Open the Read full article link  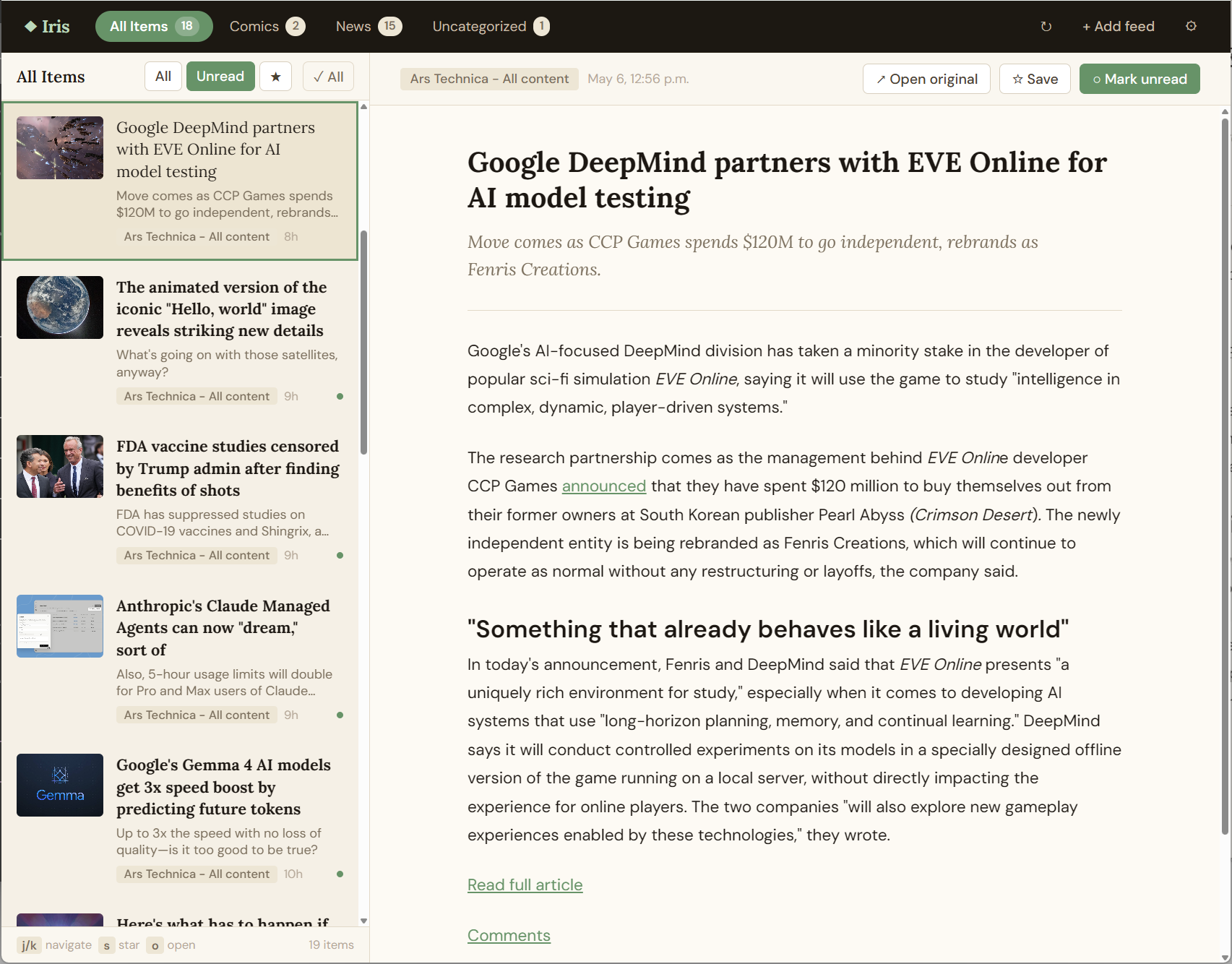(x=525, y=885)
